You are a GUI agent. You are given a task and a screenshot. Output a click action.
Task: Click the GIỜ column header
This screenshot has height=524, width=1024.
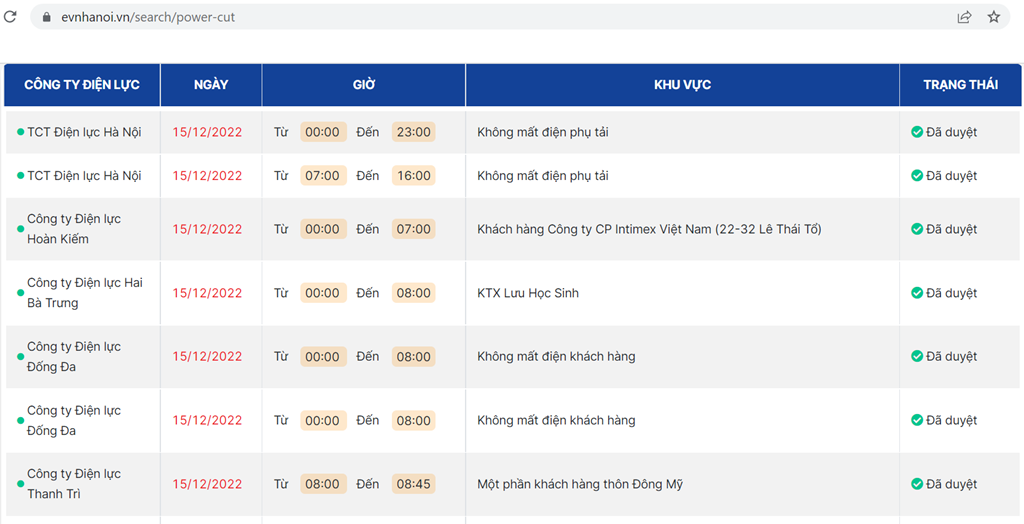pos(364,85)
